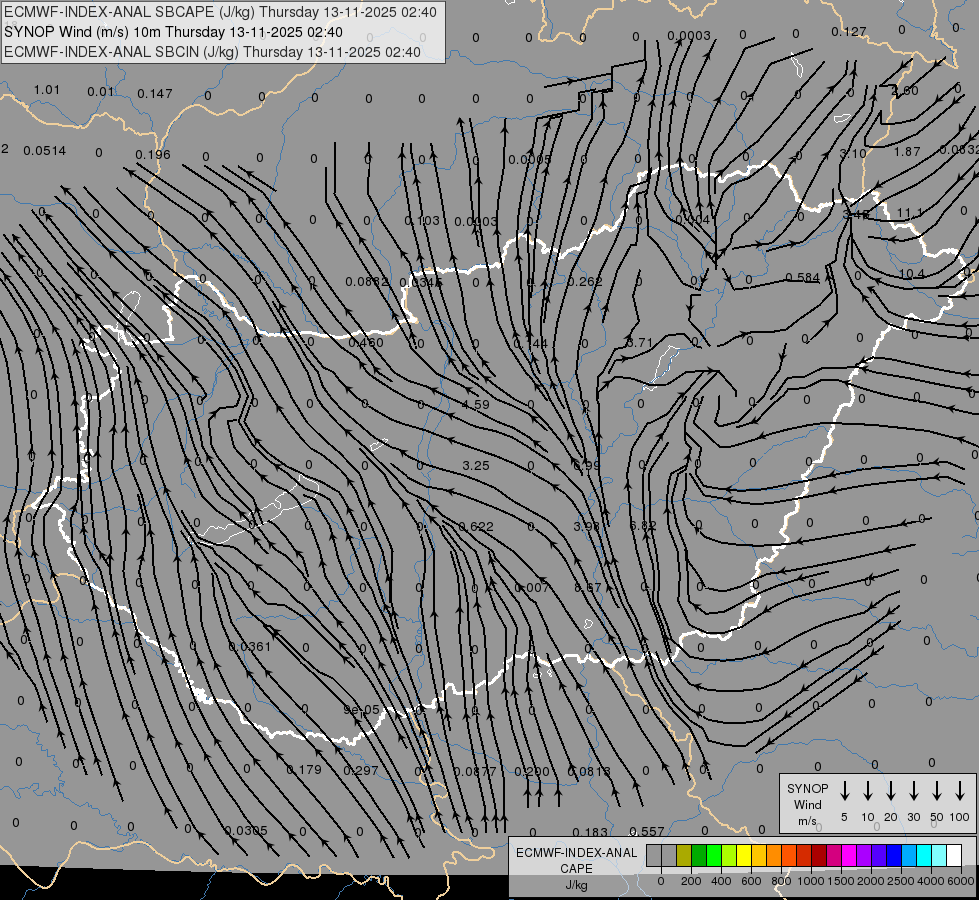Pick the dark green CAPE legend swatch
Screen dimensions: 979x900
point(699,855)
